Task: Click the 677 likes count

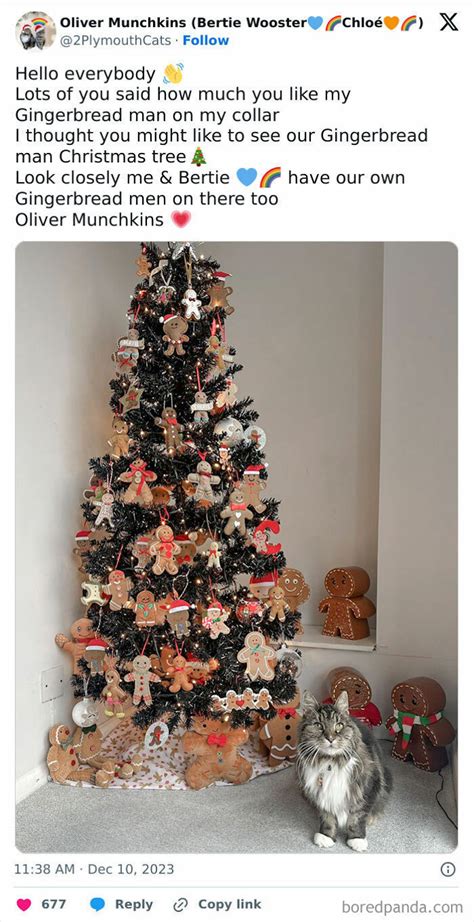Action: click(54, 904)
